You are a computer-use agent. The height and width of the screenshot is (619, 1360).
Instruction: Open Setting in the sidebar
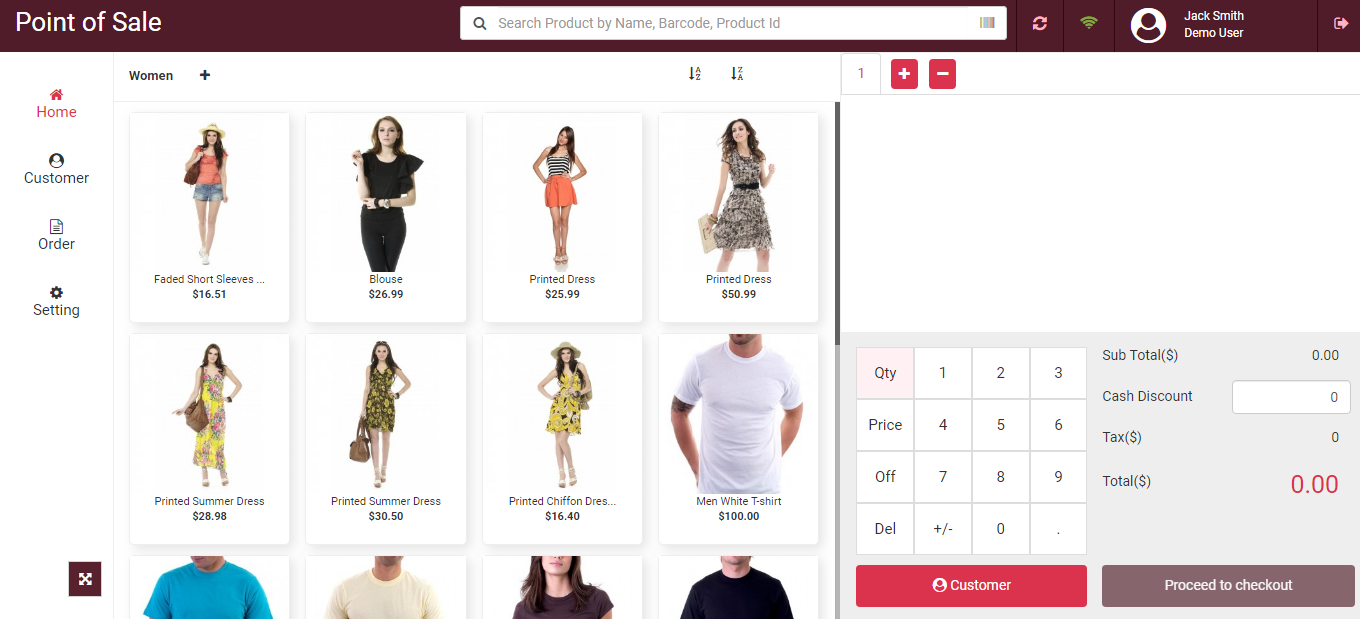point(56,302)
